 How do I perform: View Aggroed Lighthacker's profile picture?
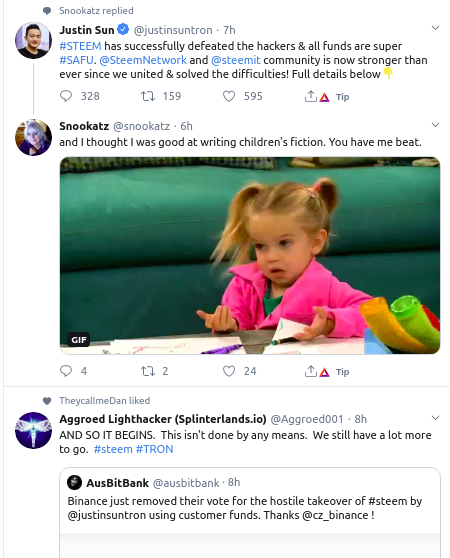click(33, 430)
